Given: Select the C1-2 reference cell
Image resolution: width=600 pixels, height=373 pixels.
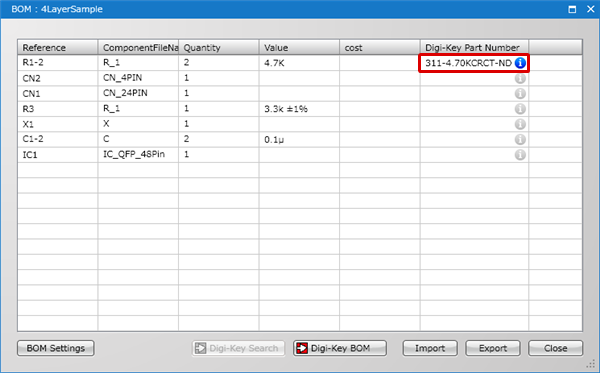Looking at the screenshot, I should coord(58,139).
